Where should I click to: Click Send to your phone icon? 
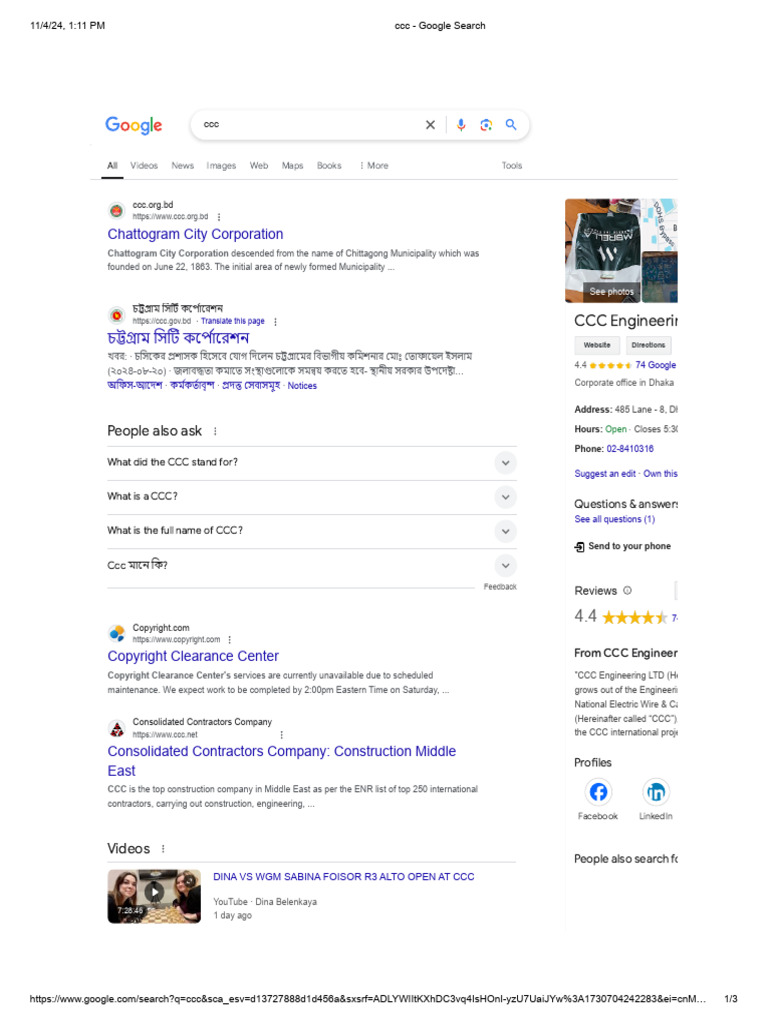point(579,546)
